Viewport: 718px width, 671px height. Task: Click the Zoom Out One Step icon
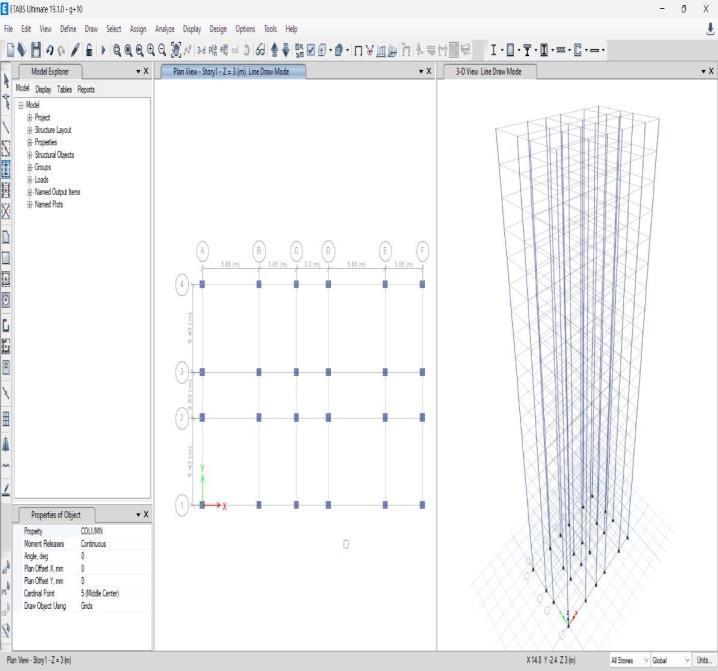[x=162, y=49]
